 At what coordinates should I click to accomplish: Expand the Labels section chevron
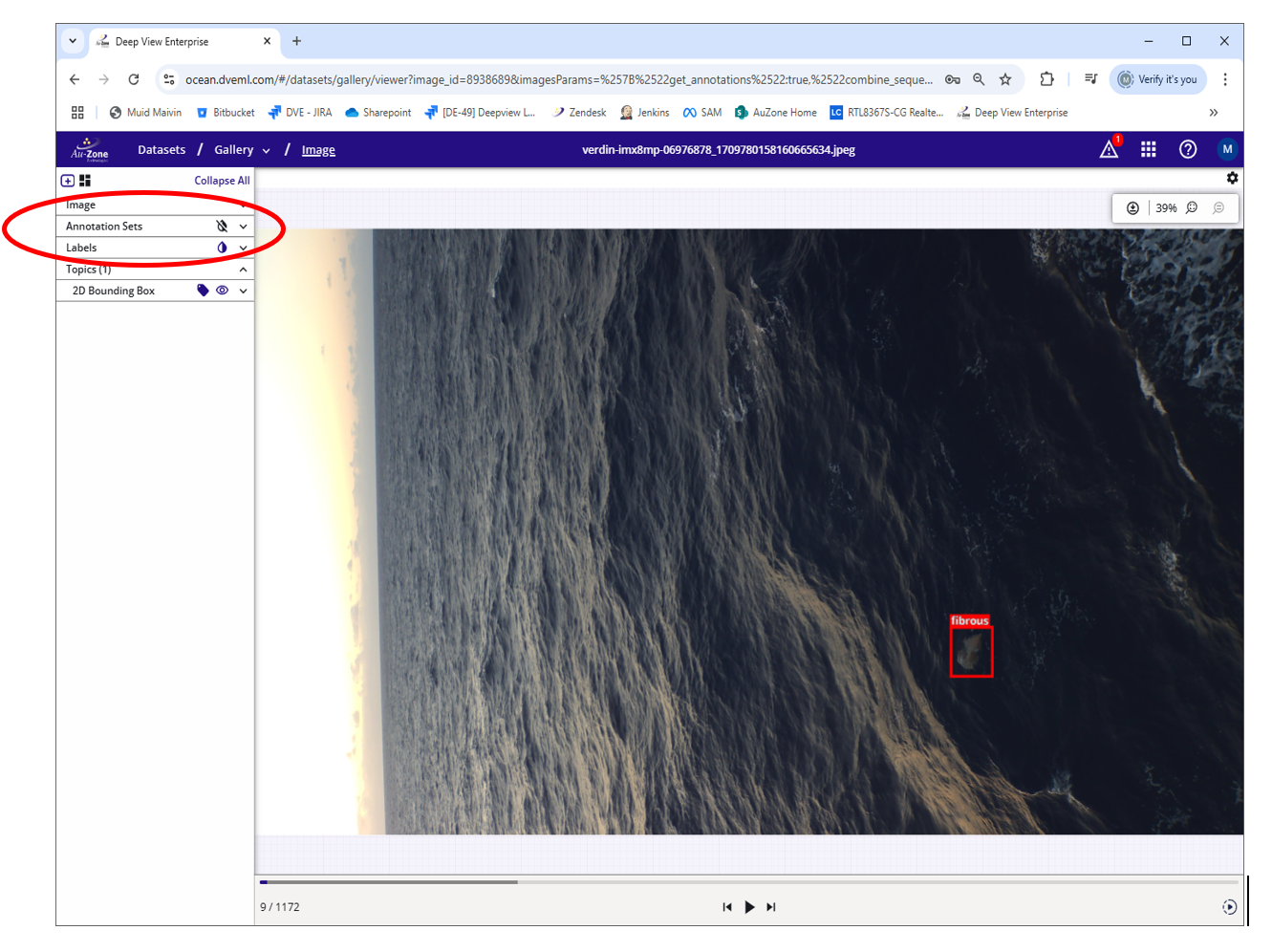click(244, 248)
